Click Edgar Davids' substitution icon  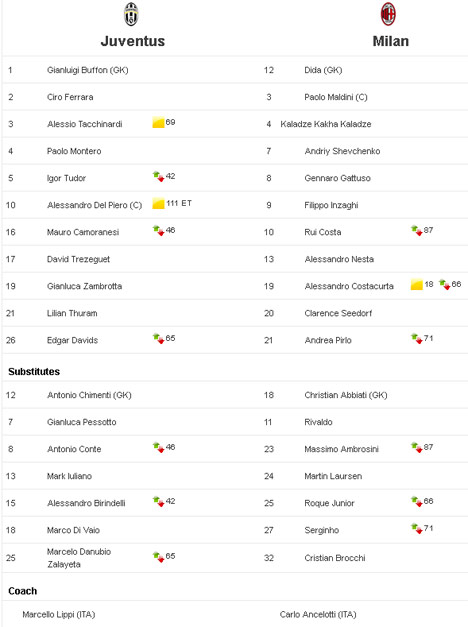pyautogui.click(x=158, y=338)
